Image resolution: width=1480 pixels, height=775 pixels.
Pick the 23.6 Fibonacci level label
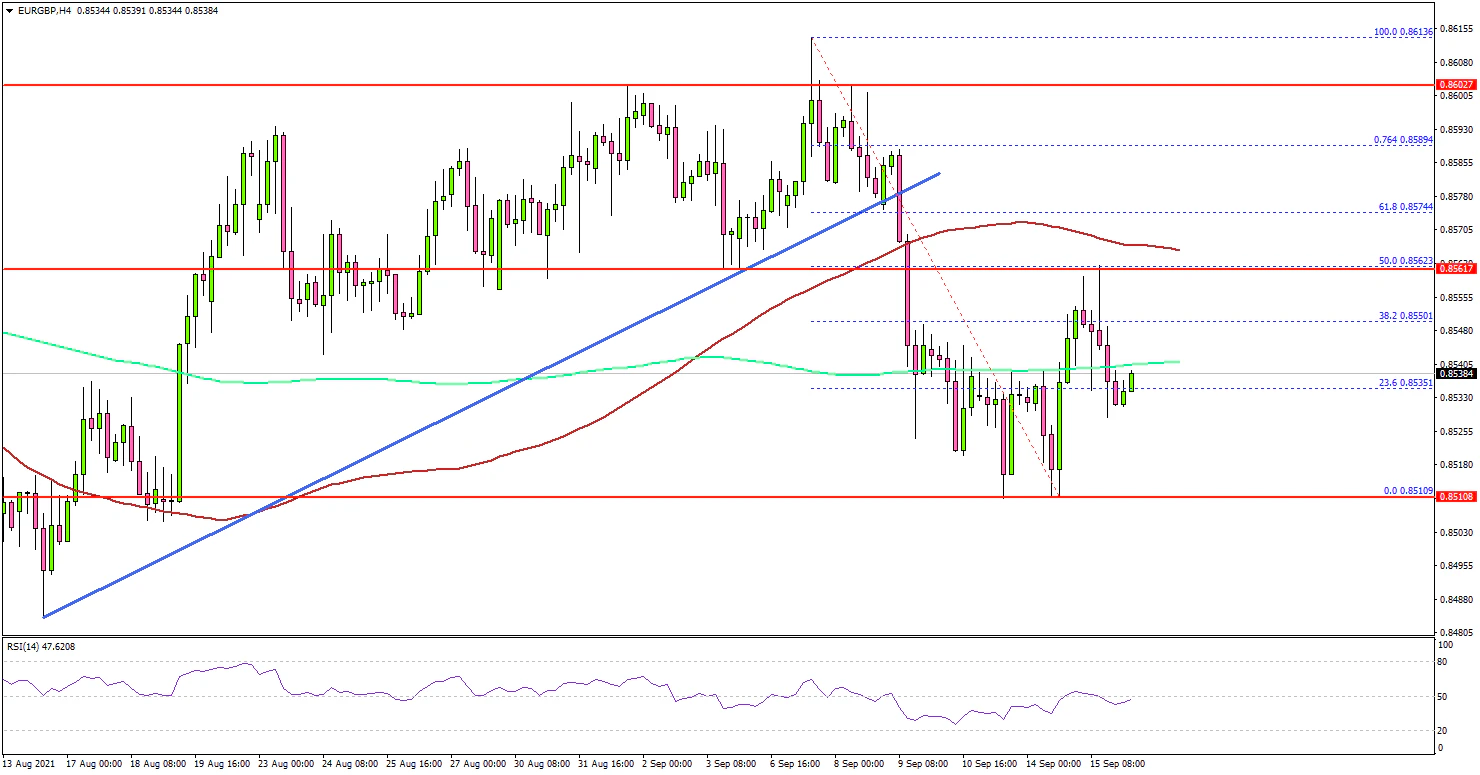pos(1403,382)
